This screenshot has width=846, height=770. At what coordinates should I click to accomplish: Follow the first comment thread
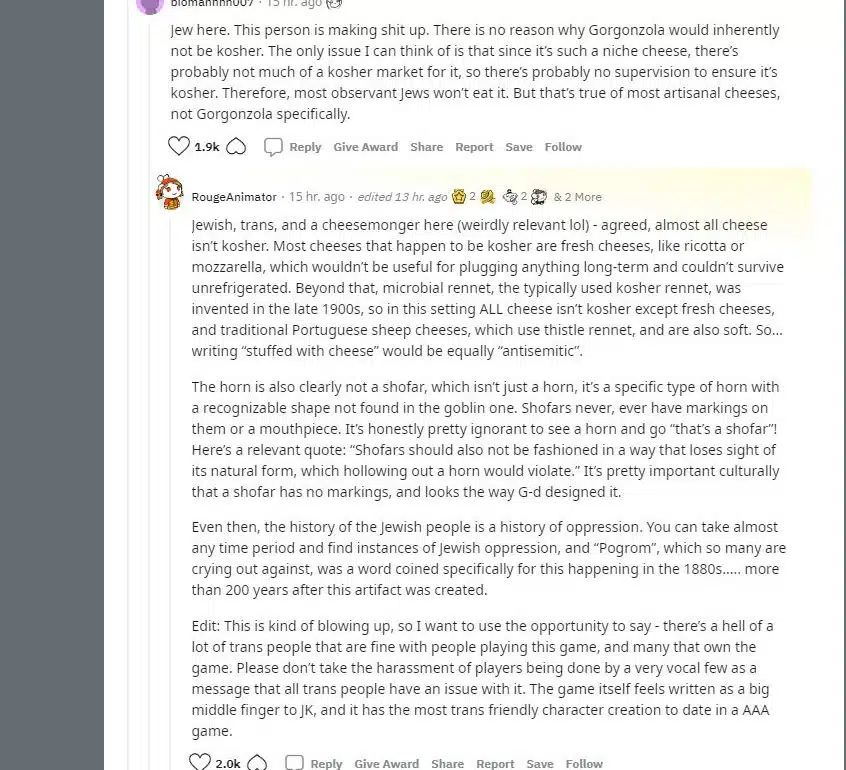(x=563, y=147)
